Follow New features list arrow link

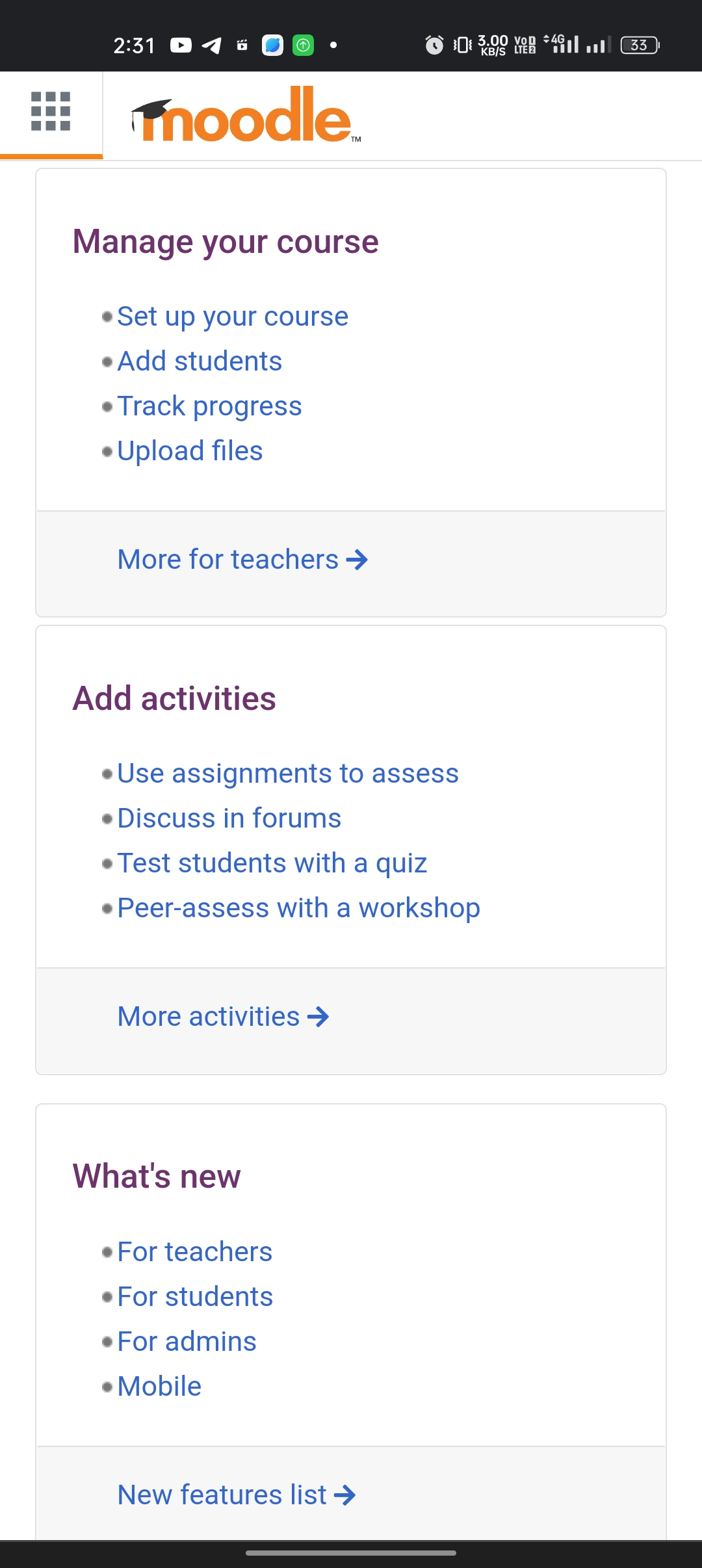(237, 1495)
